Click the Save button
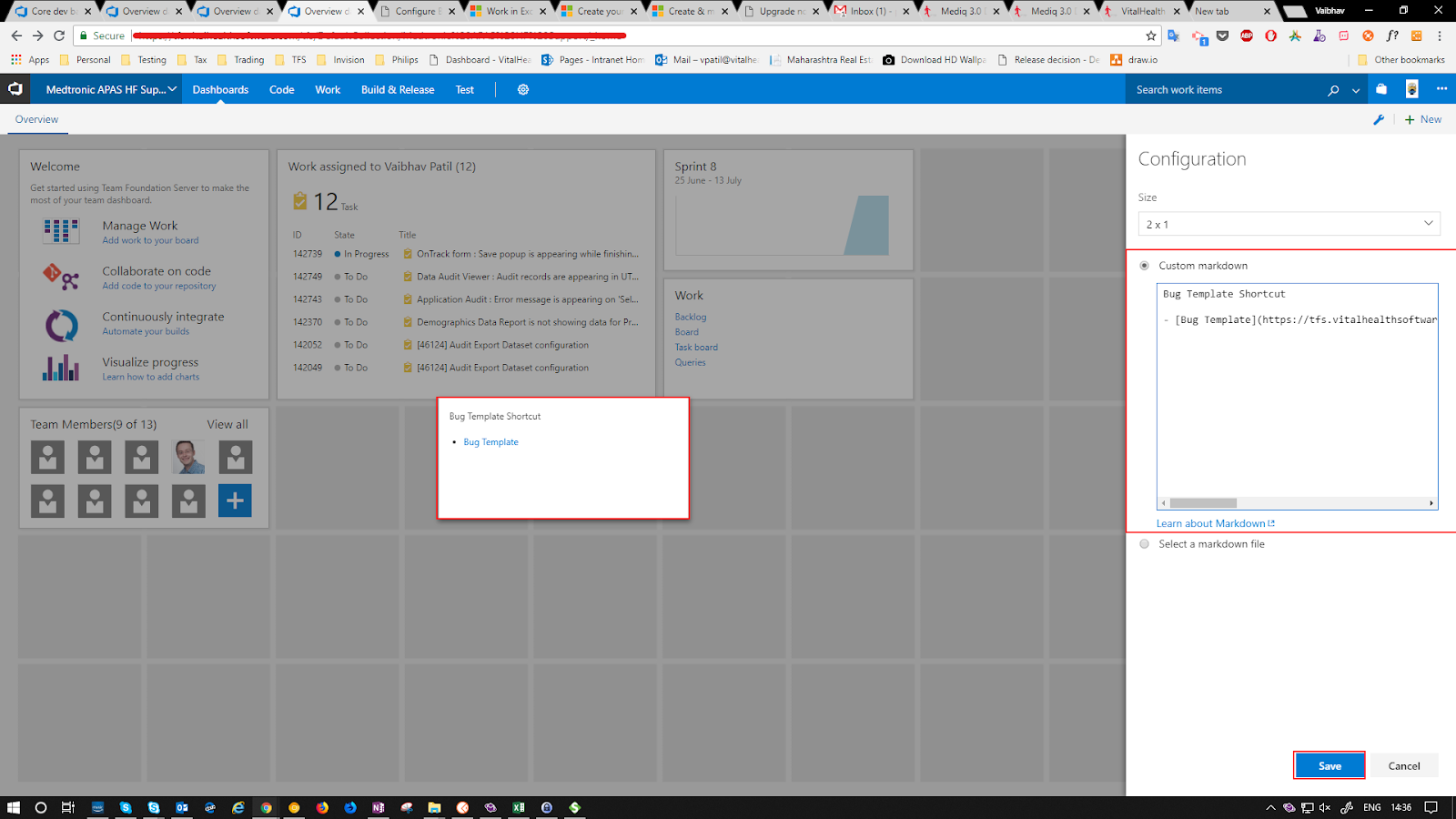The height and width of the screenshot is (819, 1456). (x=1329, y=765)
